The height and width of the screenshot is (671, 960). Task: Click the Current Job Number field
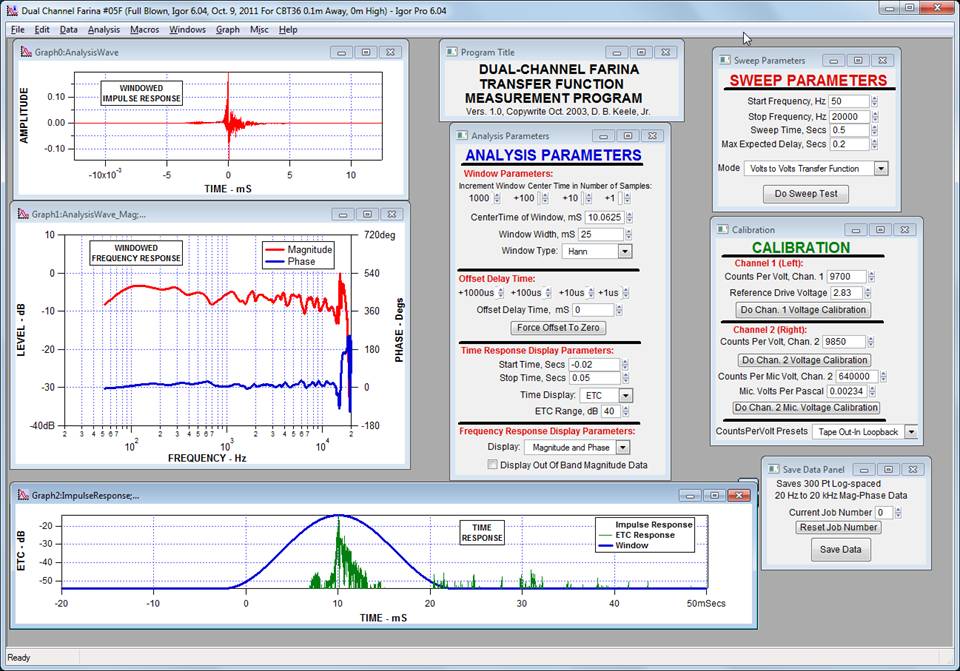884,512
